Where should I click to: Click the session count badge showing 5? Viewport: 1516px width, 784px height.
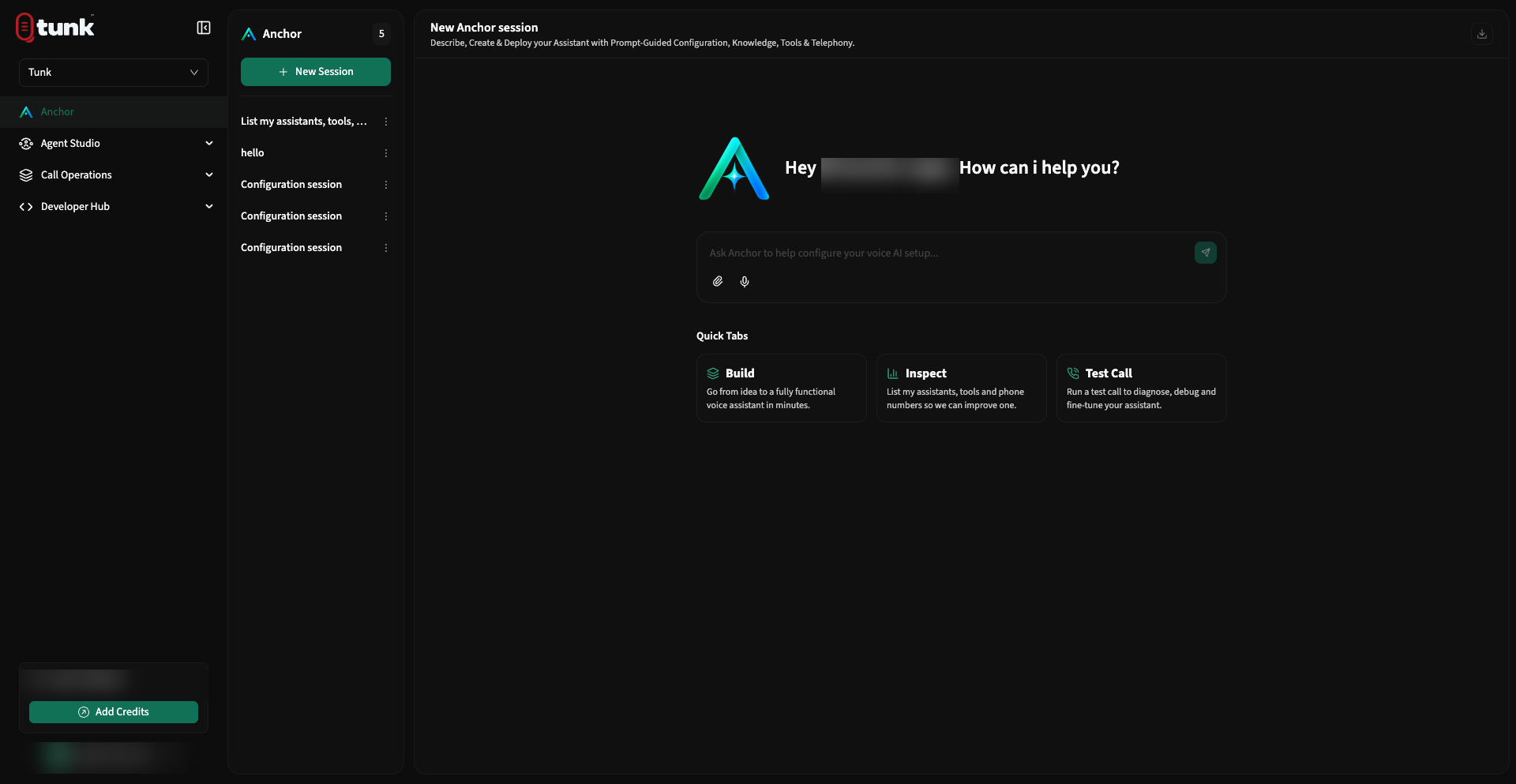[x=381, y=34]
